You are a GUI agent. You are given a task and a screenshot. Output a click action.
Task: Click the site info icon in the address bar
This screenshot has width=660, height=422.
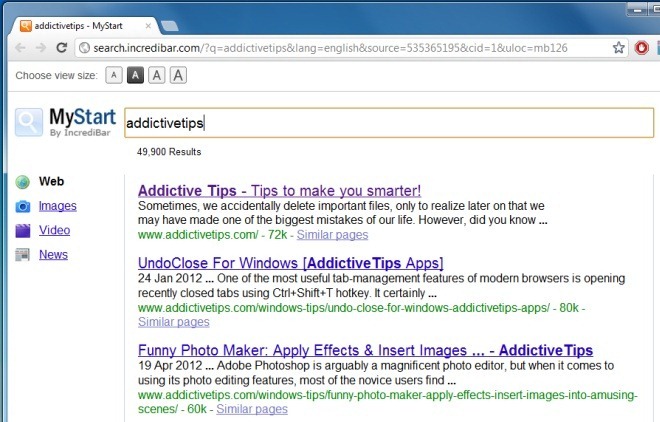(85, 48)
